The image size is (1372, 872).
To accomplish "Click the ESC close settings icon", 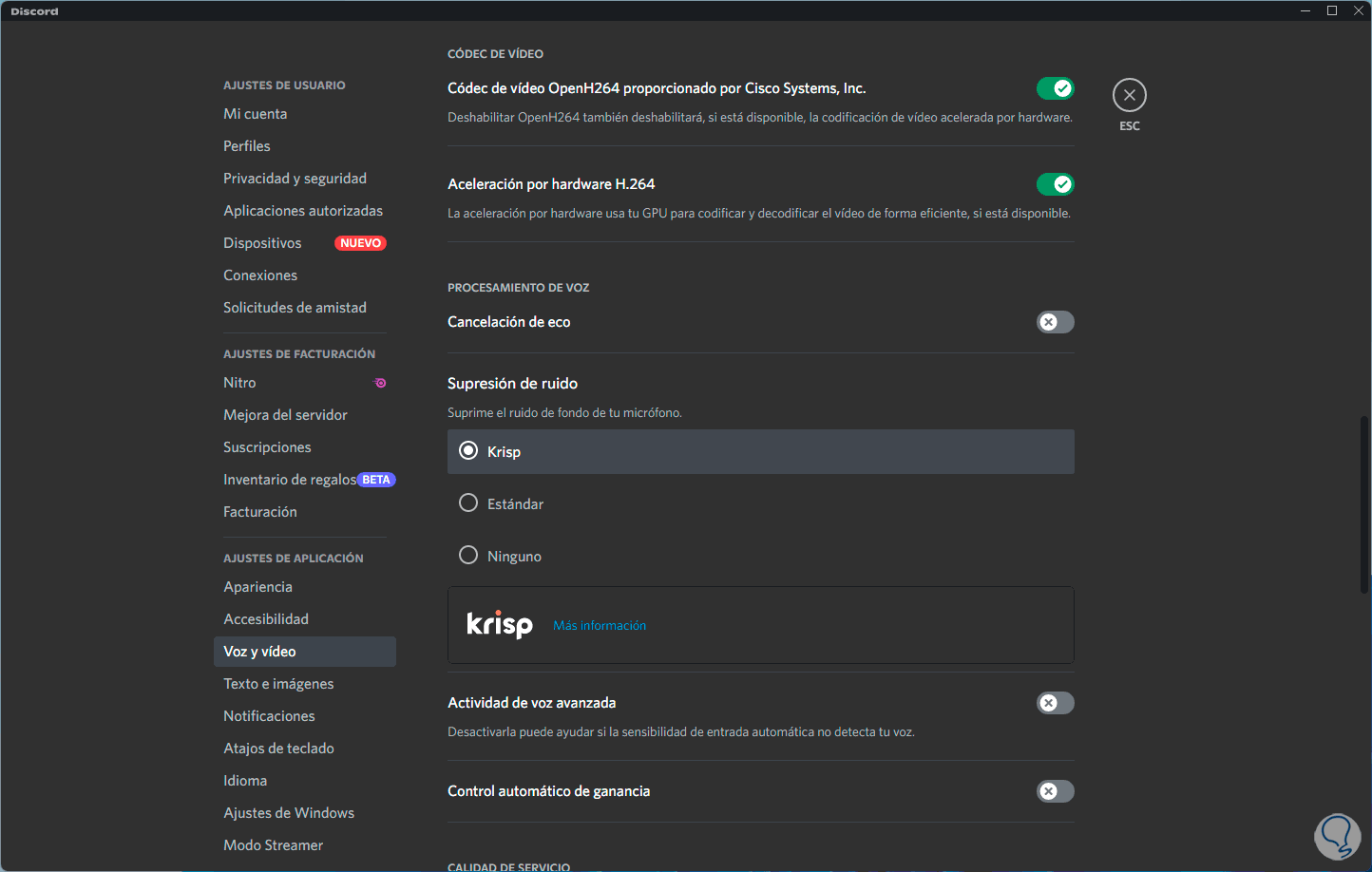I will [x=1129, y=95].
